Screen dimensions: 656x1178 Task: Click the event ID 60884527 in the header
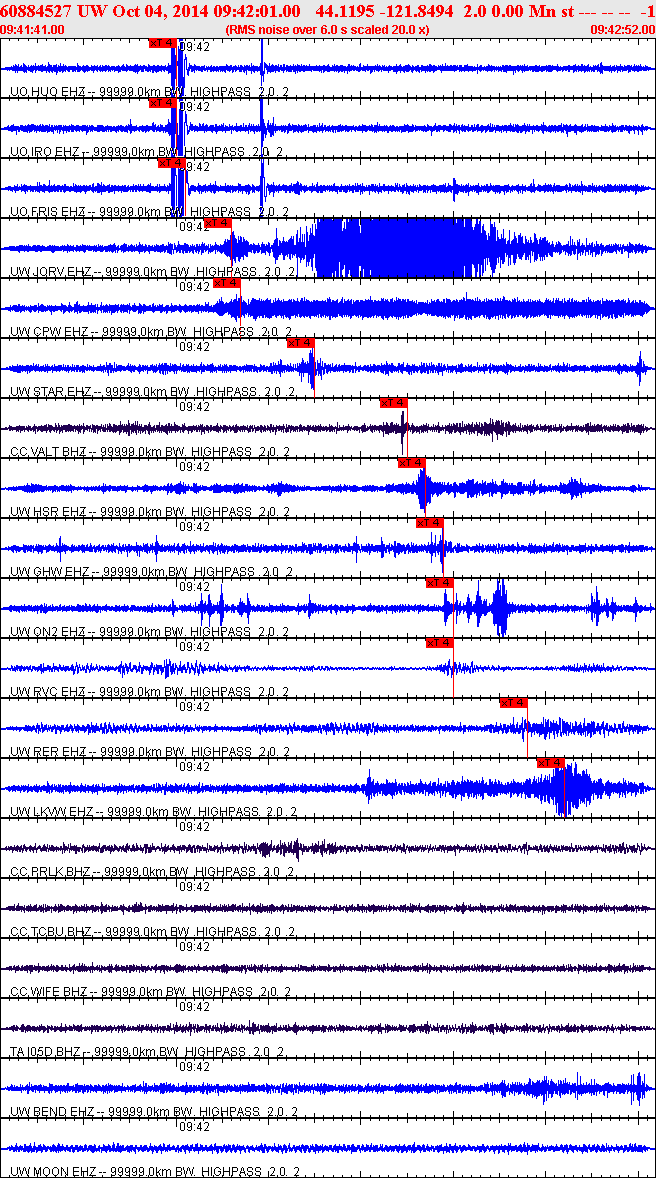pos(37,11)
